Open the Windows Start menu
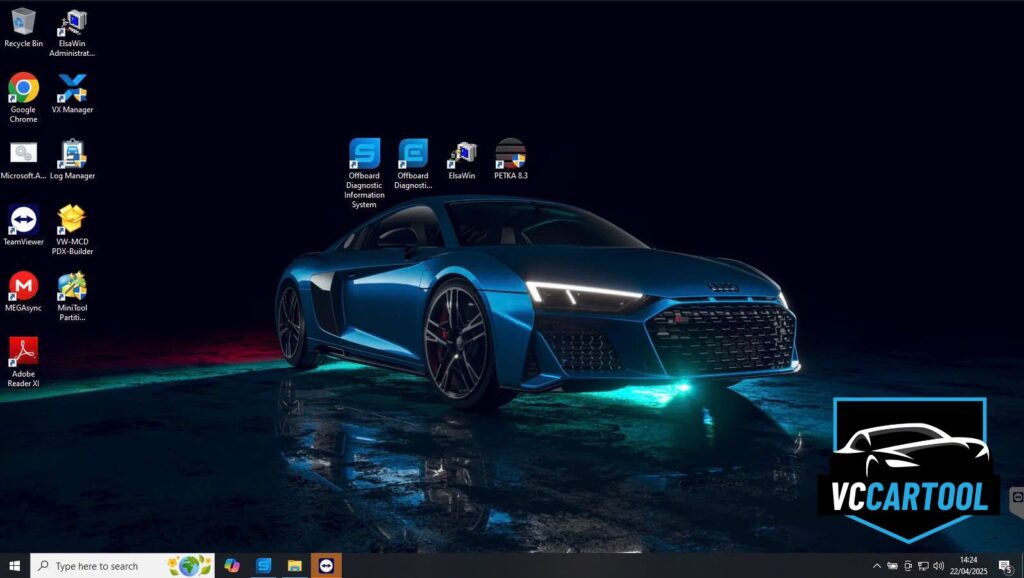The width and height of the screenshot is (1024, 578). click(x=15, y=566)
